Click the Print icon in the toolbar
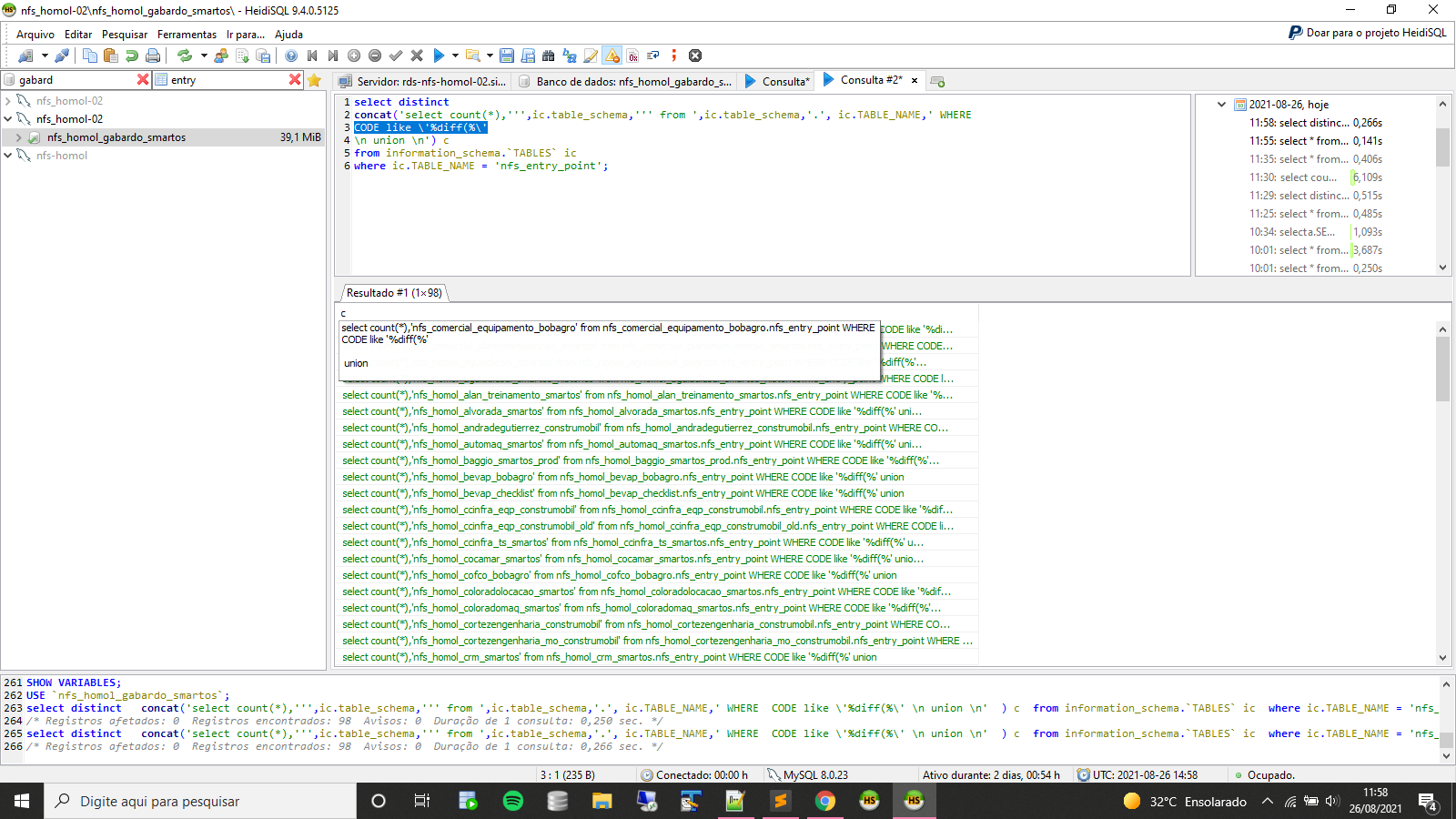Screen dimensions: 1456x819 tap(153, 56)
